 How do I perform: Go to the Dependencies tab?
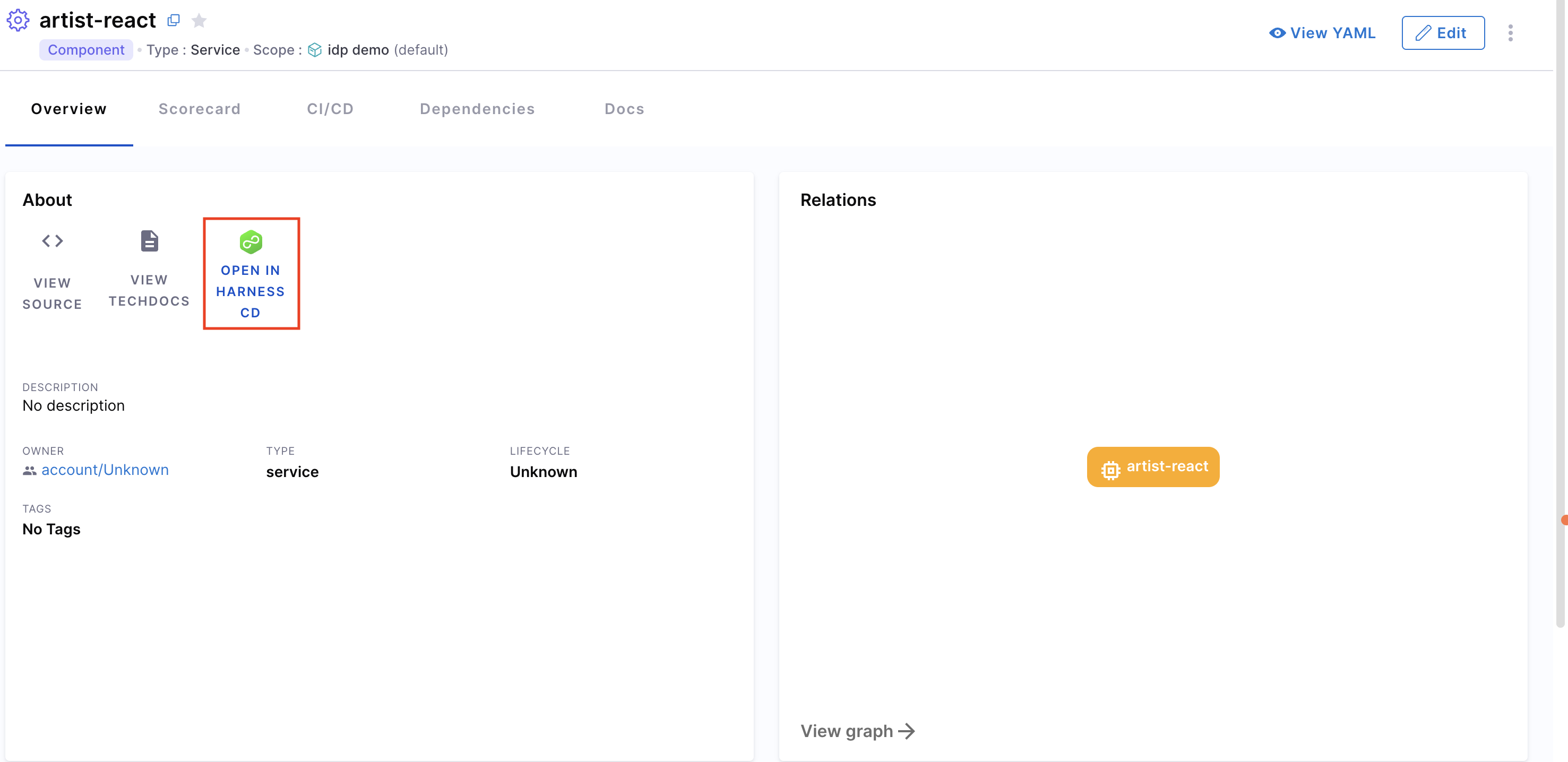point(477,109)
